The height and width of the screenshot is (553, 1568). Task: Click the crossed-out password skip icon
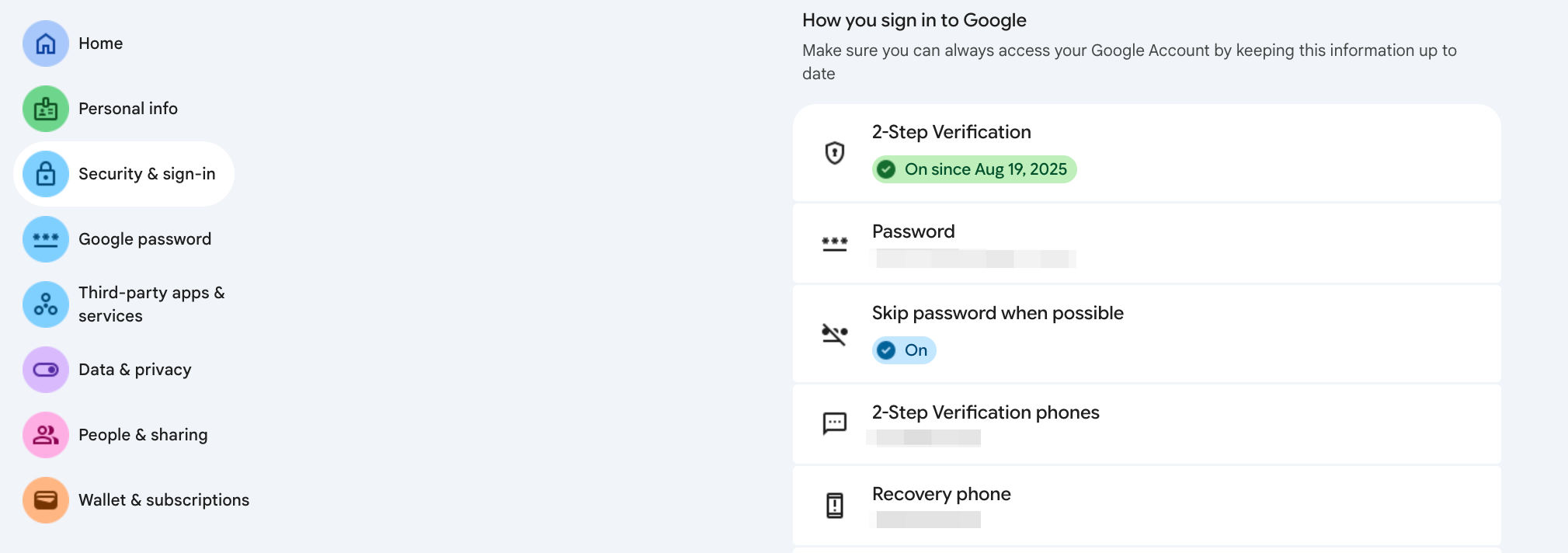click(x=835, y=334)
